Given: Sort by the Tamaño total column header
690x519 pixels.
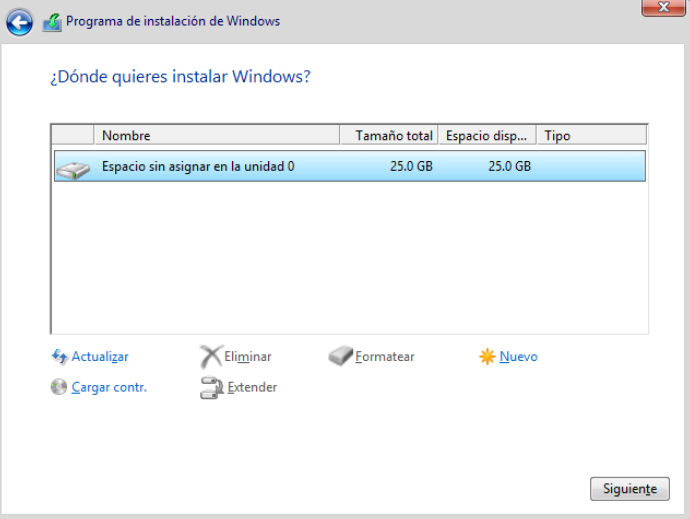Looking at the screenshot, I should tap(389, 135).
